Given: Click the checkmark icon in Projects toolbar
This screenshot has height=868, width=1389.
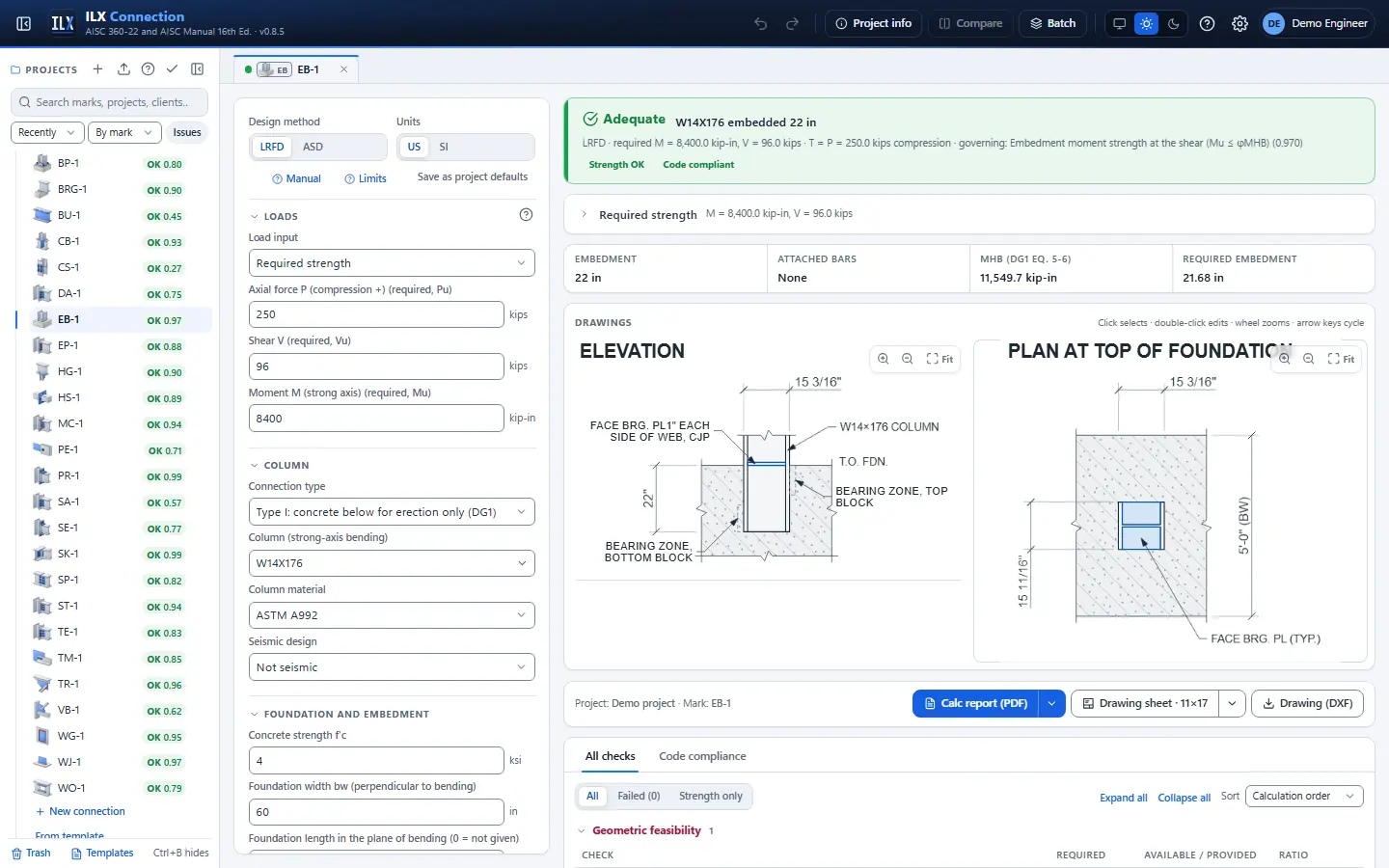Looking at the screenshot, I should pos(172,69).
